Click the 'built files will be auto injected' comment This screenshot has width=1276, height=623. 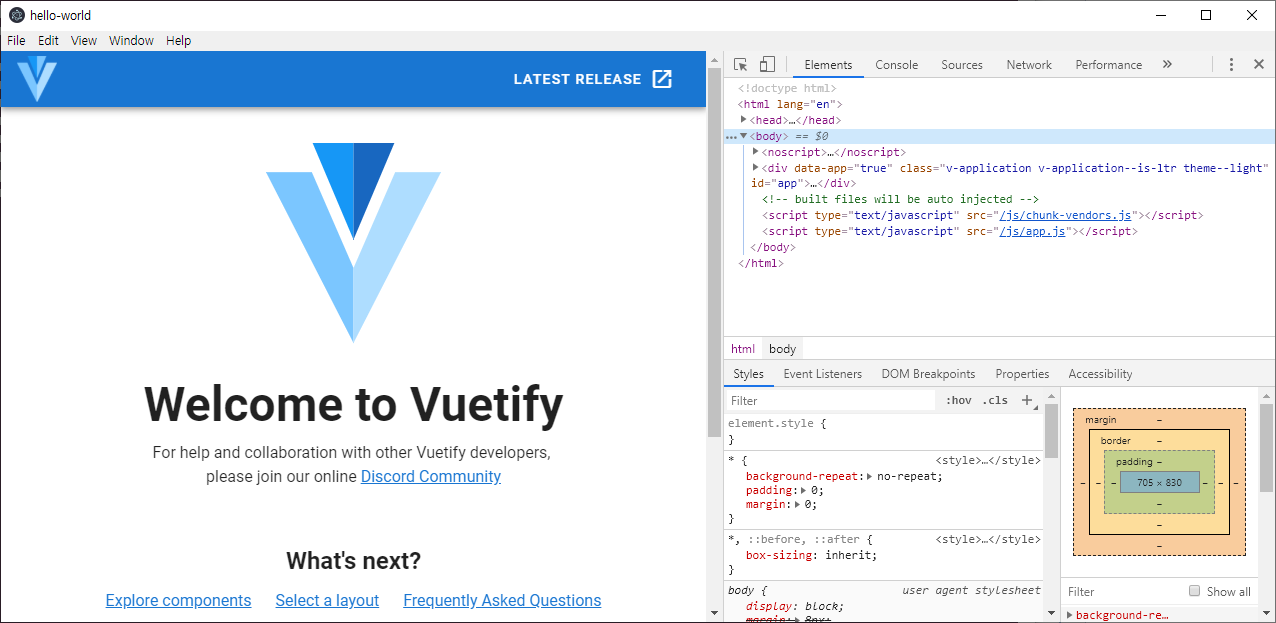900,200
